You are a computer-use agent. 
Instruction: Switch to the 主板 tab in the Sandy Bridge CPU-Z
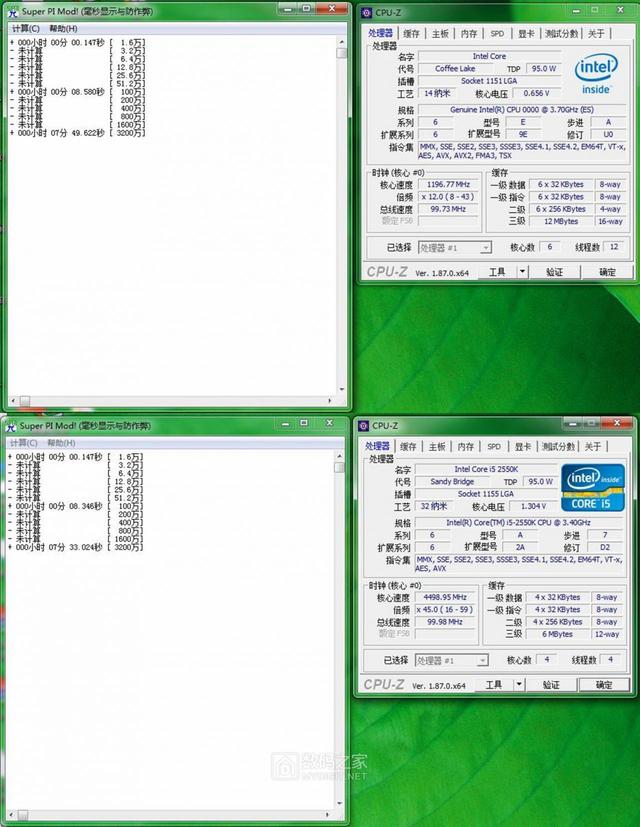click(x=437, y=447)
